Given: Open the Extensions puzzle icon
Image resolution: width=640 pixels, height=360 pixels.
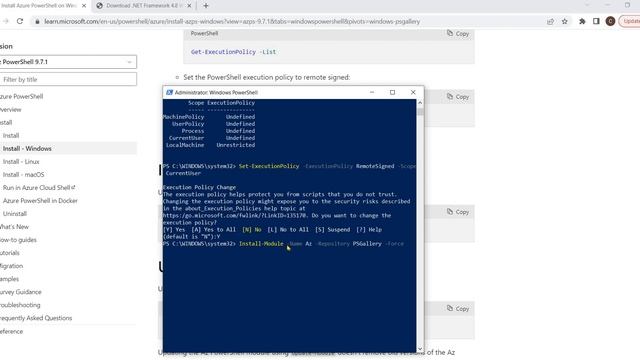Looking at the screenshot, I should pos(582,21).
